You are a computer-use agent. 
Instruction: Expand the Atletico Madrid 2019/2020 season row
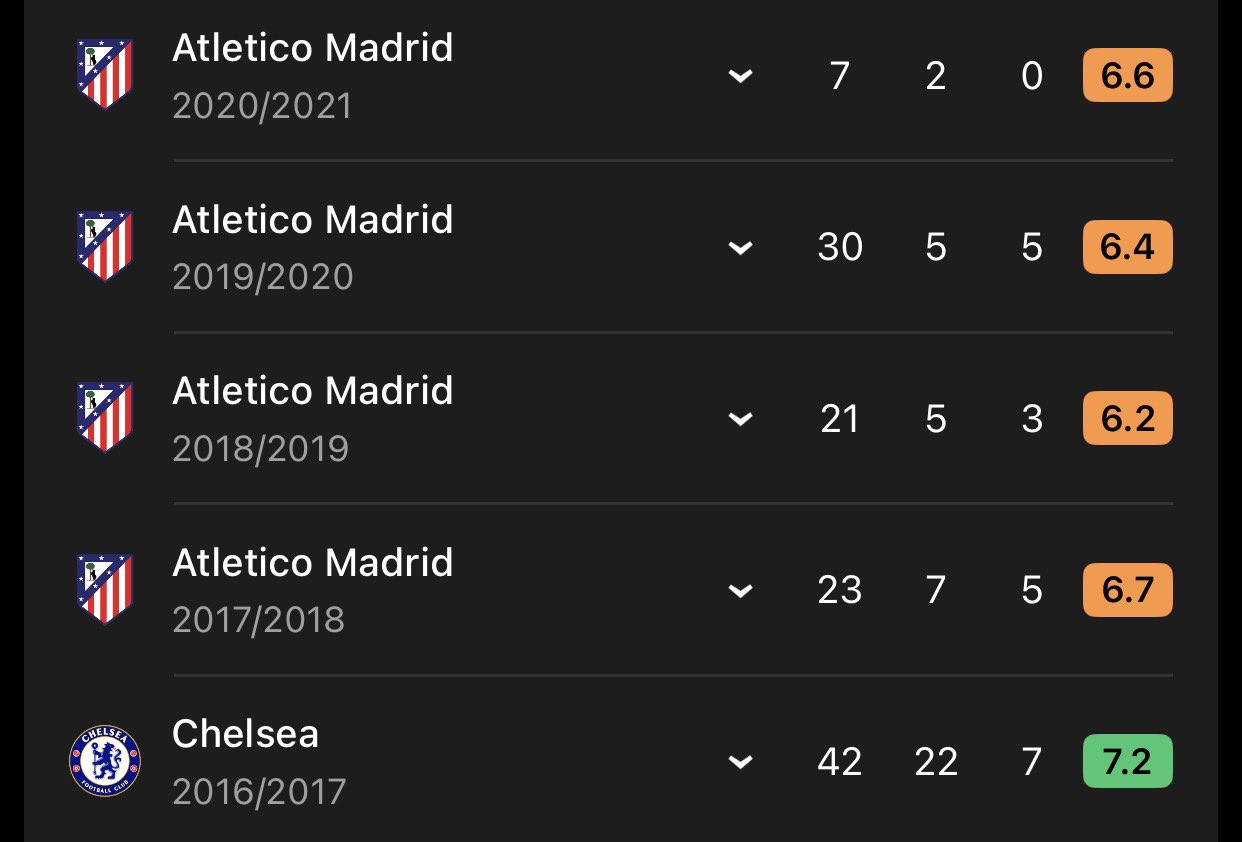740,248
